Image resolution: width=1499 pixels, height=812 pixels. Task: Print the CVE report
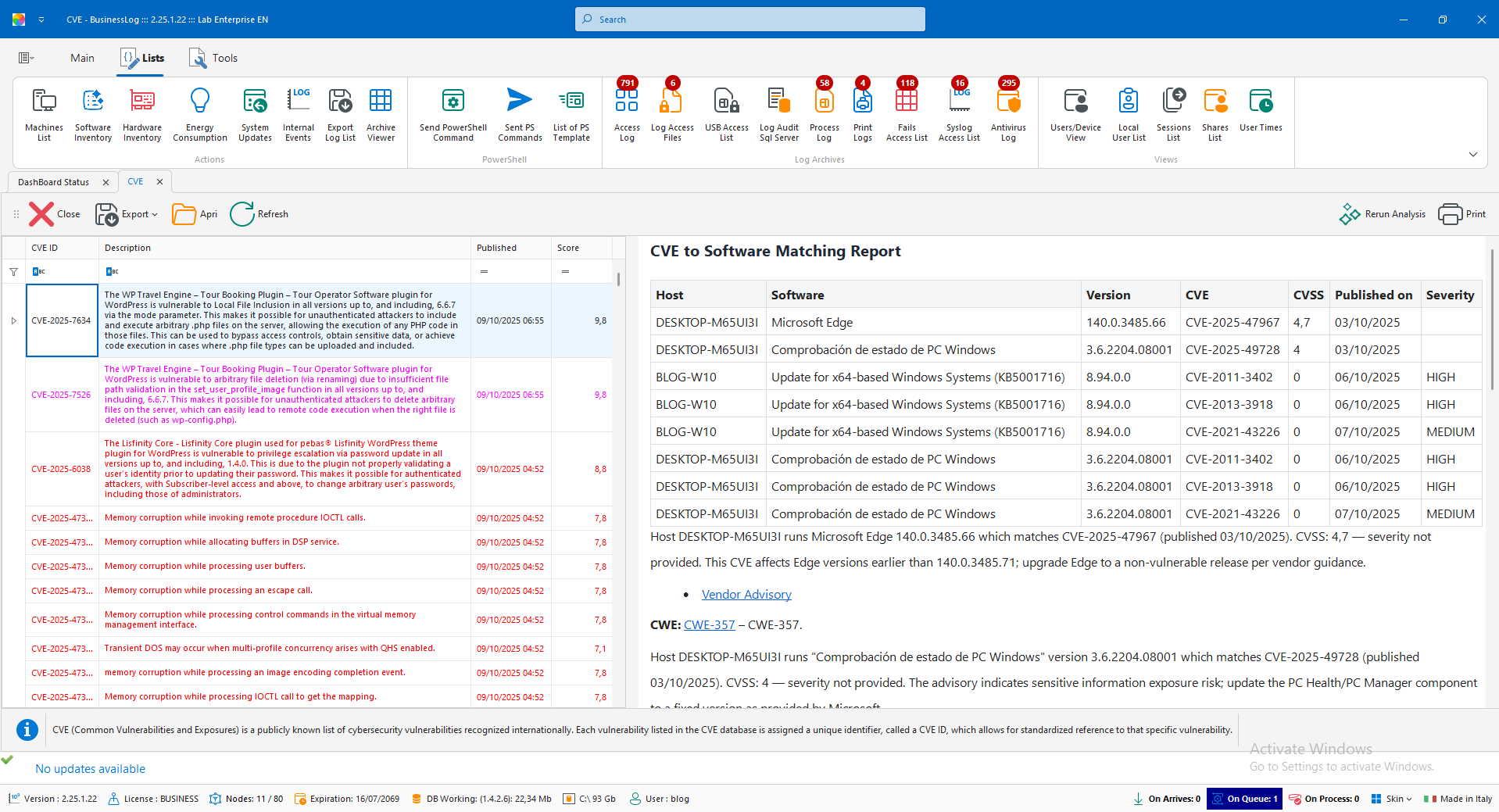point(1462,214)
